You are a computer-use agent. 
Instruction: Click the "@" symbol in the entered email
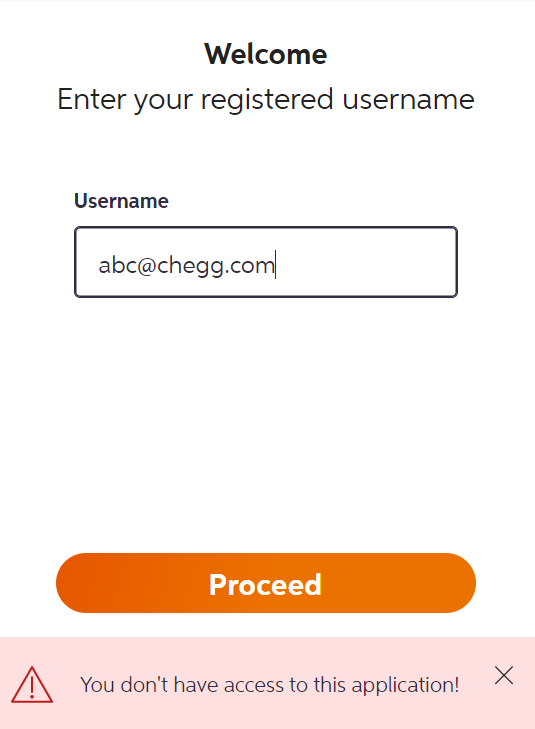tap(147, 266)
